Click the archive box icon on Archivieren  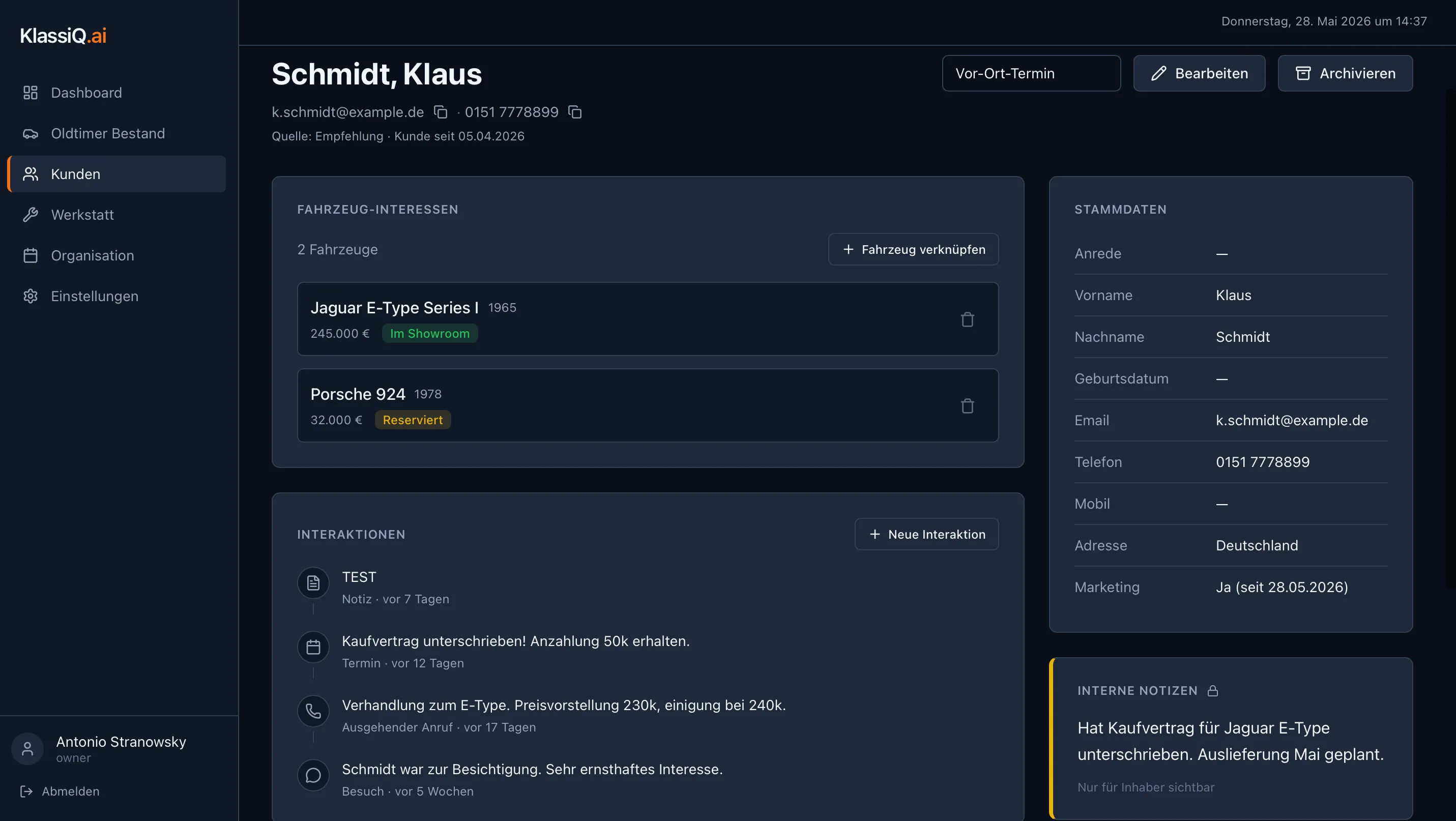(x=1303, y=73)
